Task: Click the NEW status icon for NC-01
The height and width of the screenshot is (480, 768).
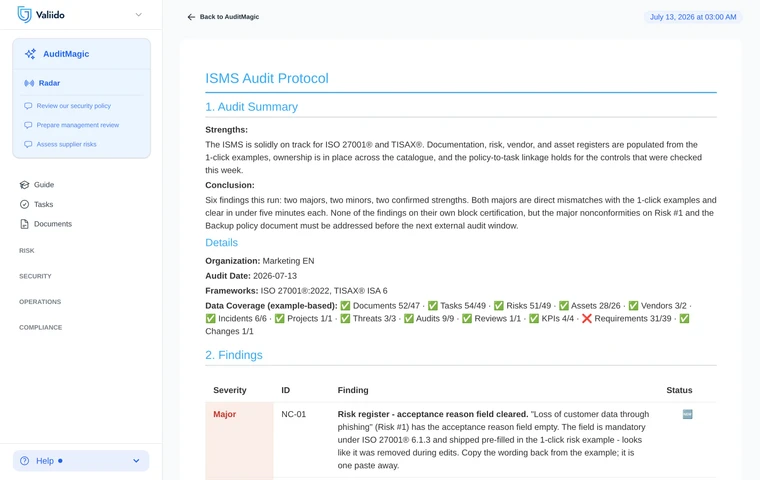Action: [x=687, y=414]
